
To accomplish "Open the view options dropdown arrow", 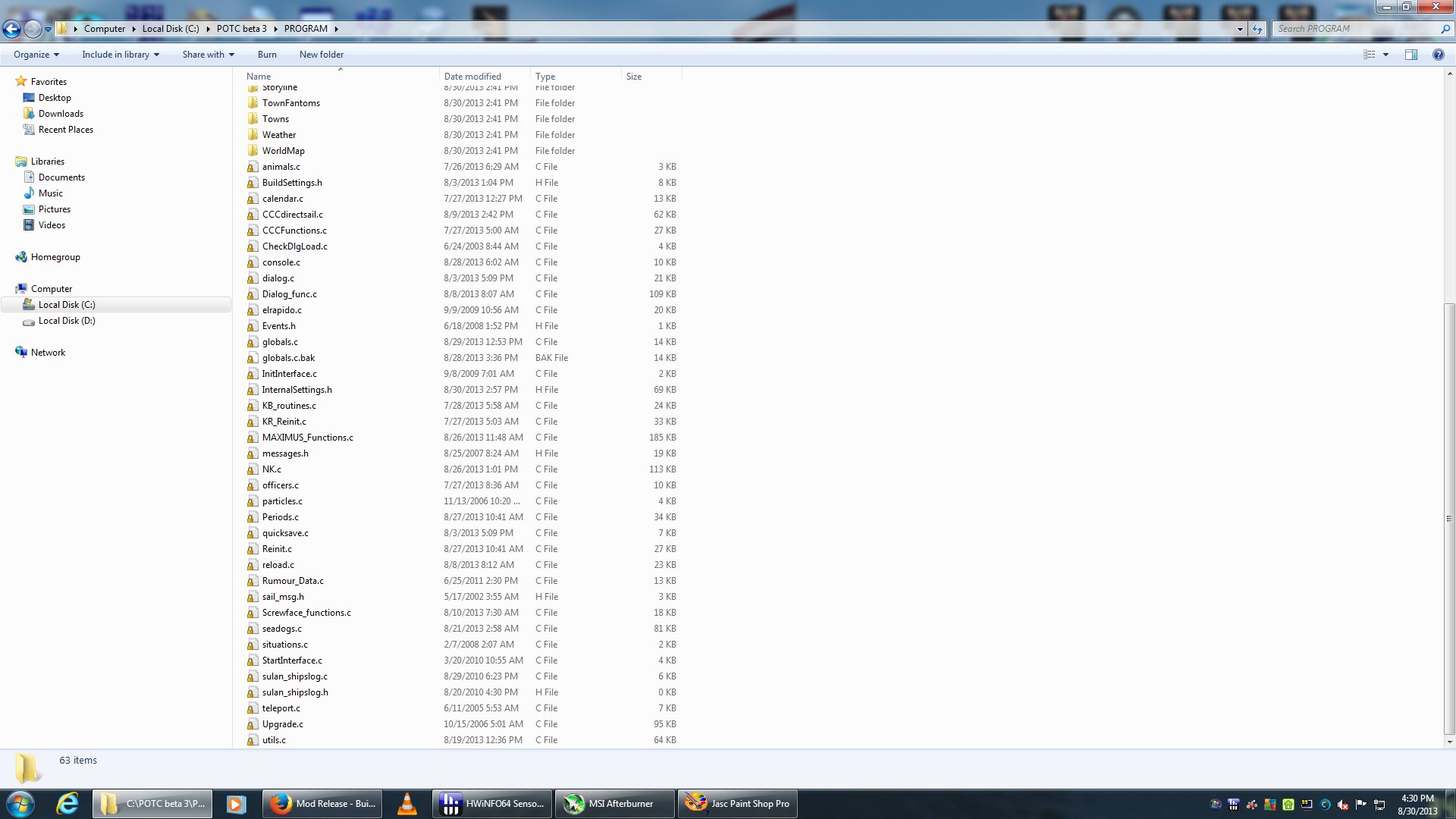I will [1385, 55].
